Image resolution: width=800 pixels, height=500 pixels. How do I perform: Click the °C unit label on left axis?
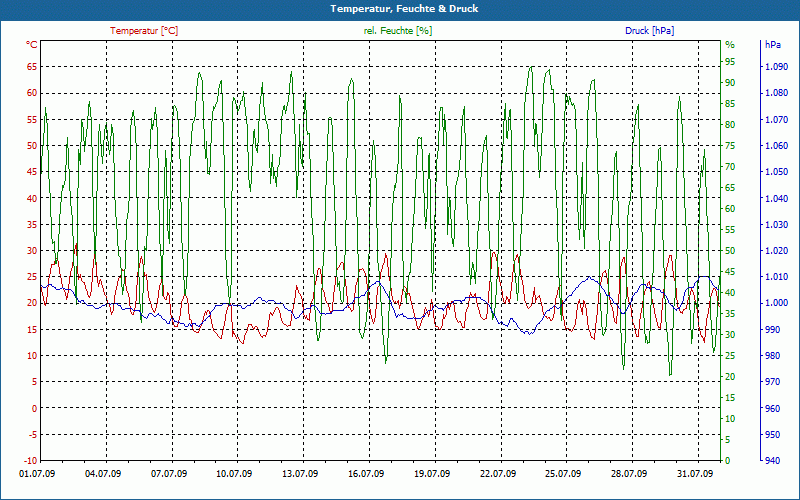[x=32, y=45]
